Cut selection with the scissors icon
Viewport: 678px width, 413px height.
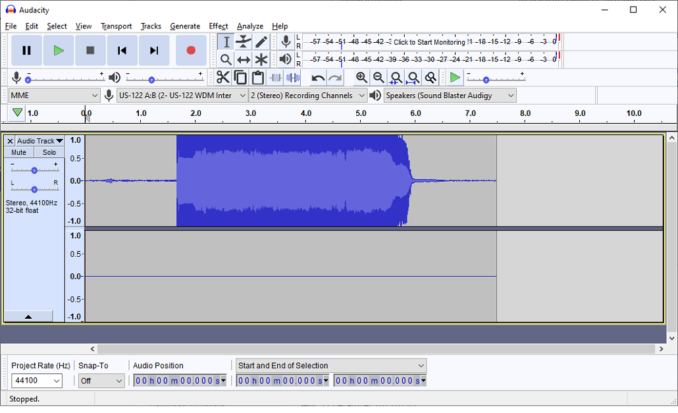(x=223, y=78)
